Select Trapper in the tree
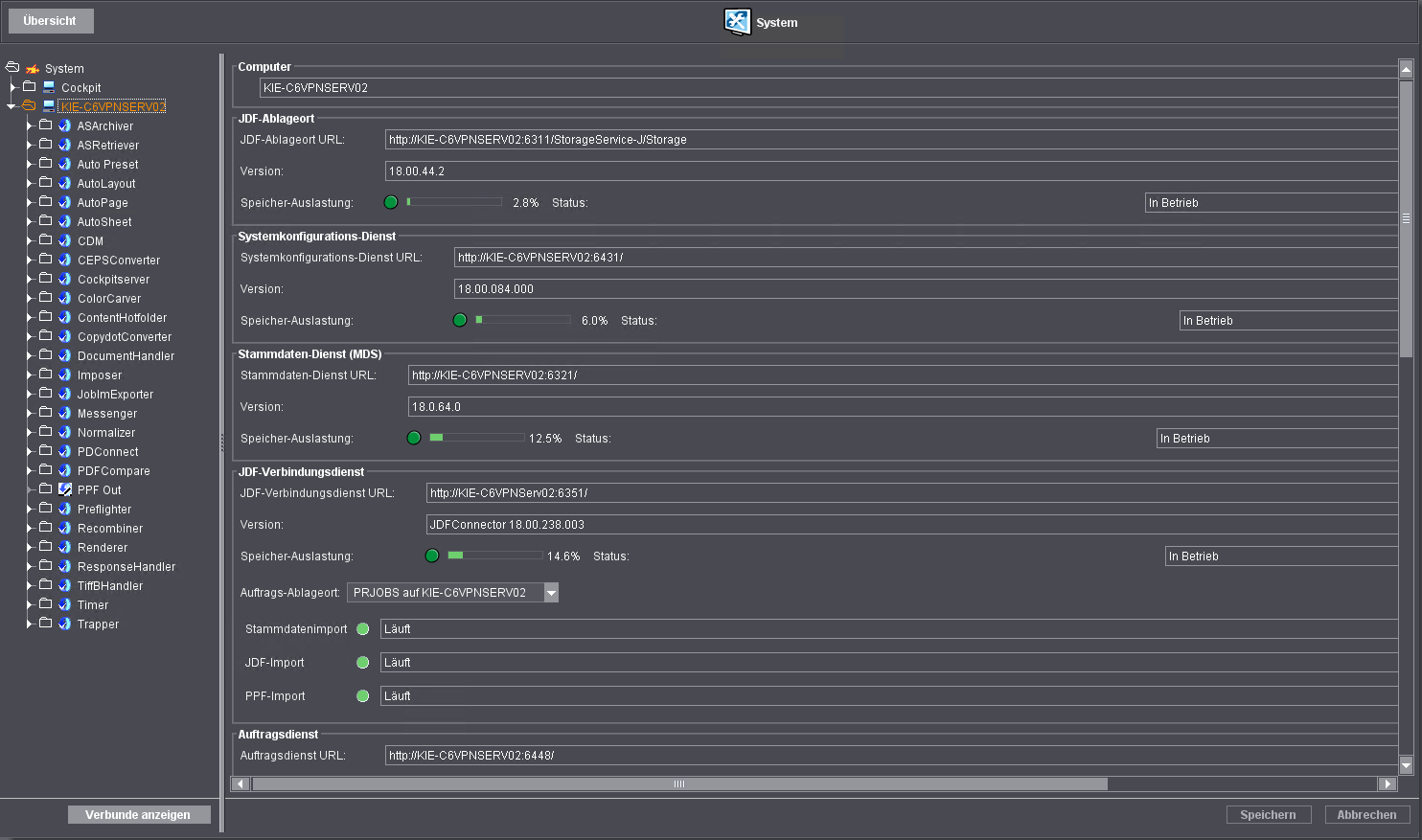 pyautogui.click(x=99, y=624)
